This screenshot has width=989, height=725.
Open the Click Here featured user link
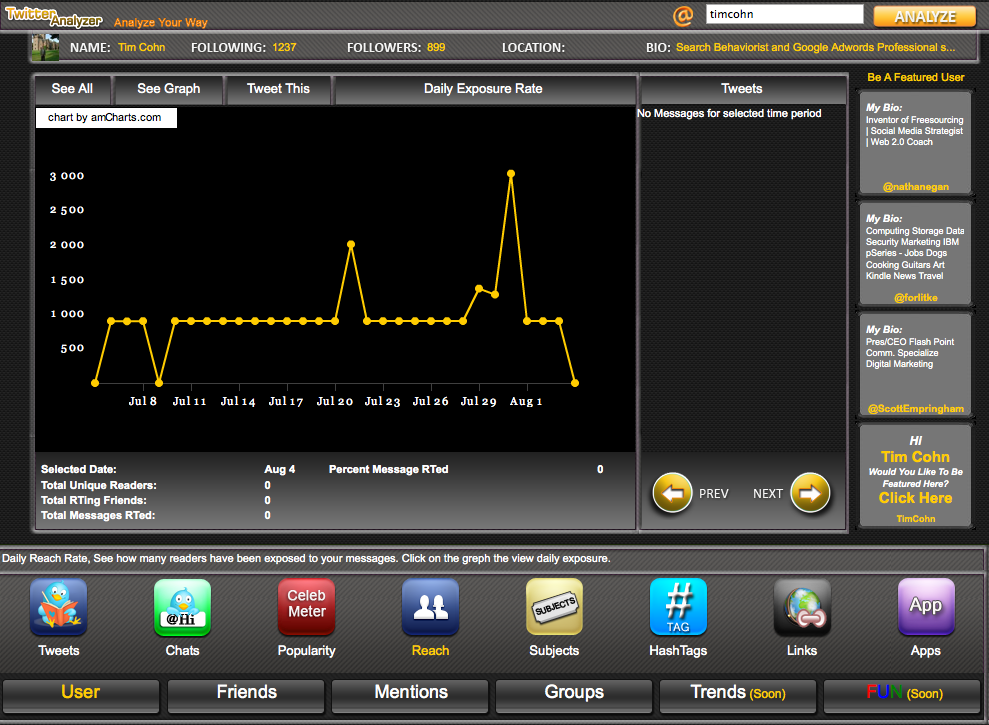pyautogui.click(x=915, y=498)
